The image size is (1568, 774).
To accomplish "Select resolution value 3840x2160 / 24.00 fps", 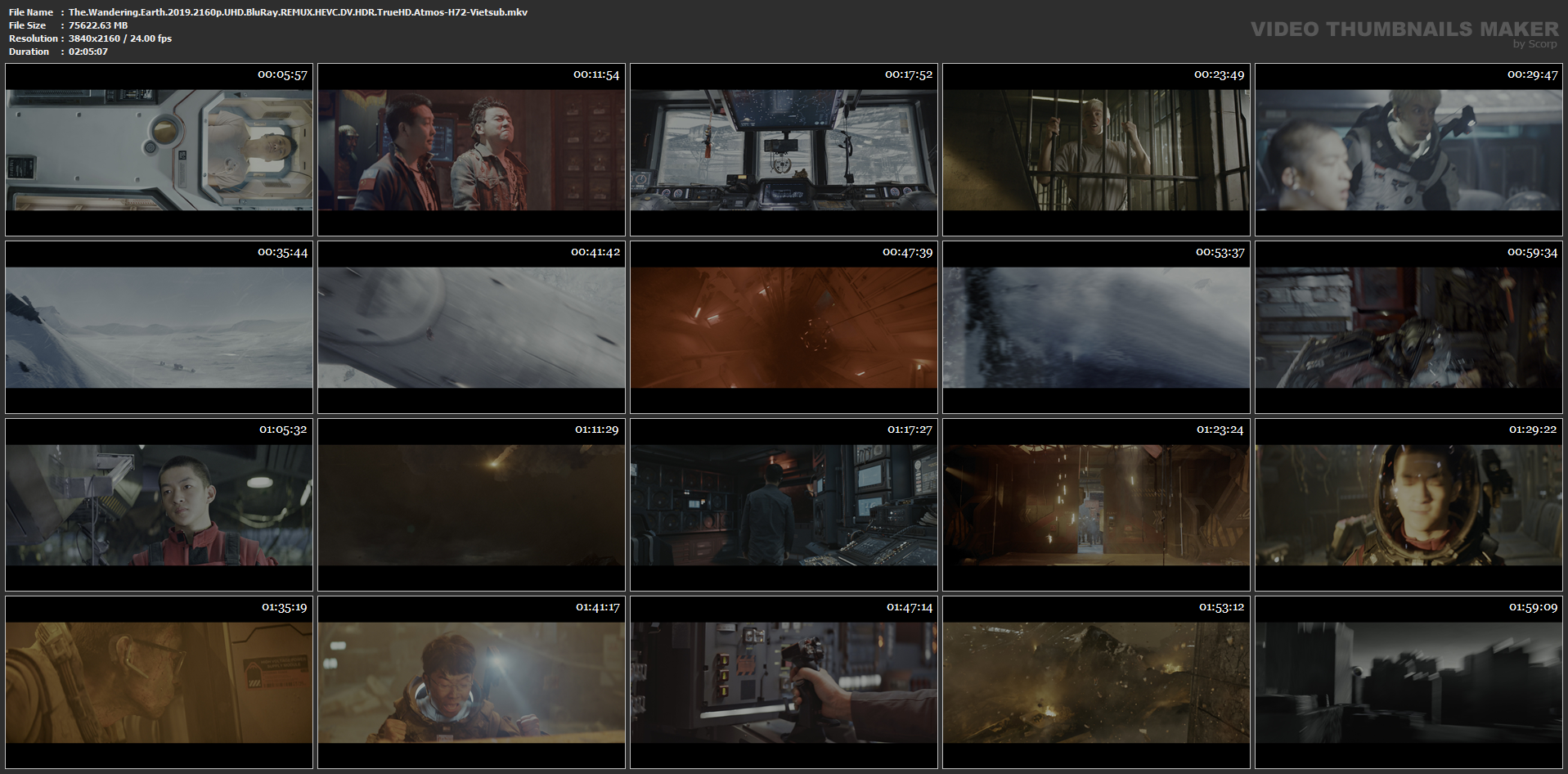I will point(120,38).
